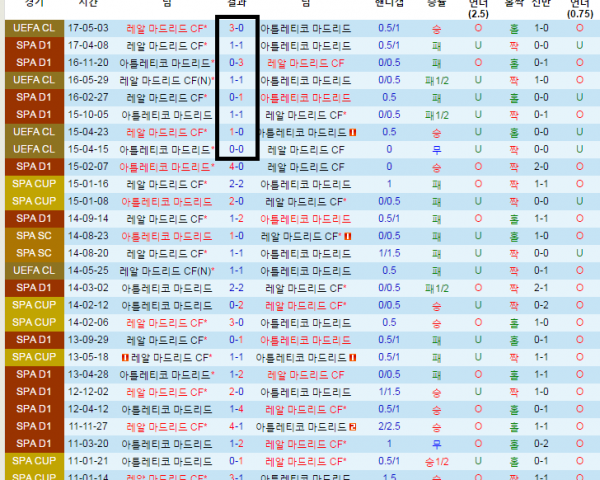The width and height of the screenshot is (600, 480).
Task: Click the date 12-12-02
Action: click(x=88, y=392)
